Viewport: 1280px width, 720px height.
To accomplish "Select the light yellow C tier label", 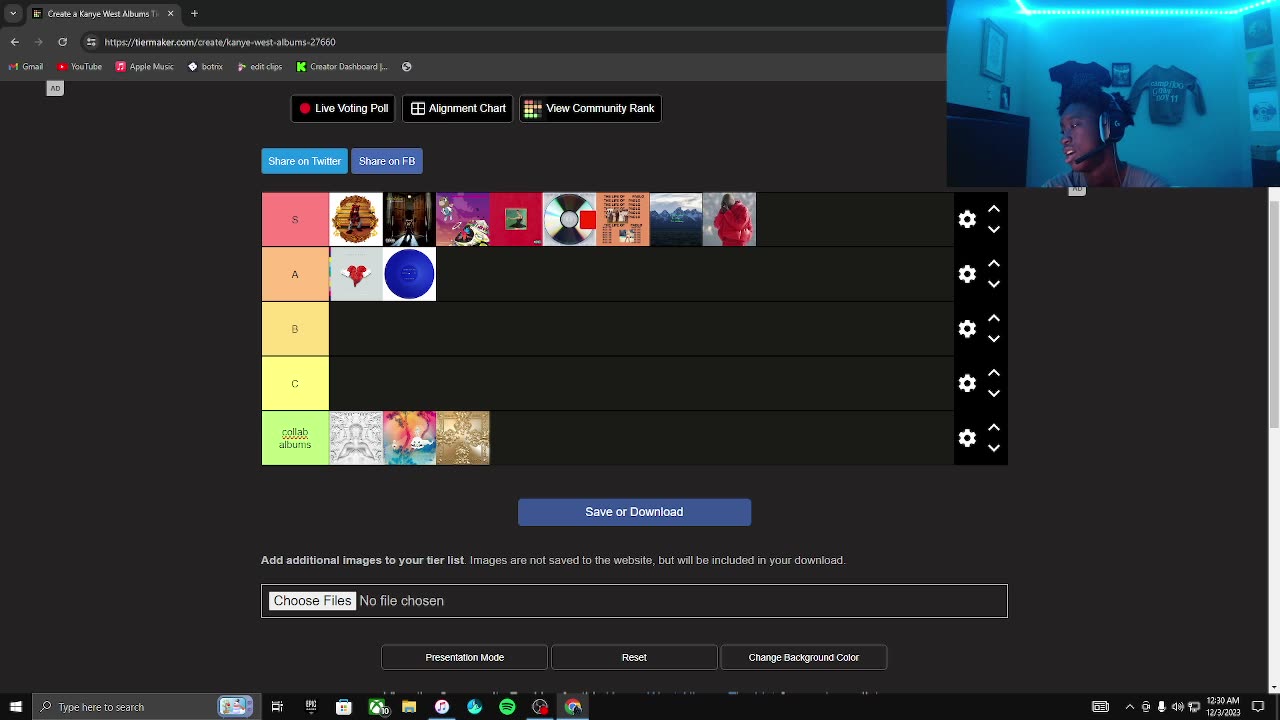I will click(295, 383).
